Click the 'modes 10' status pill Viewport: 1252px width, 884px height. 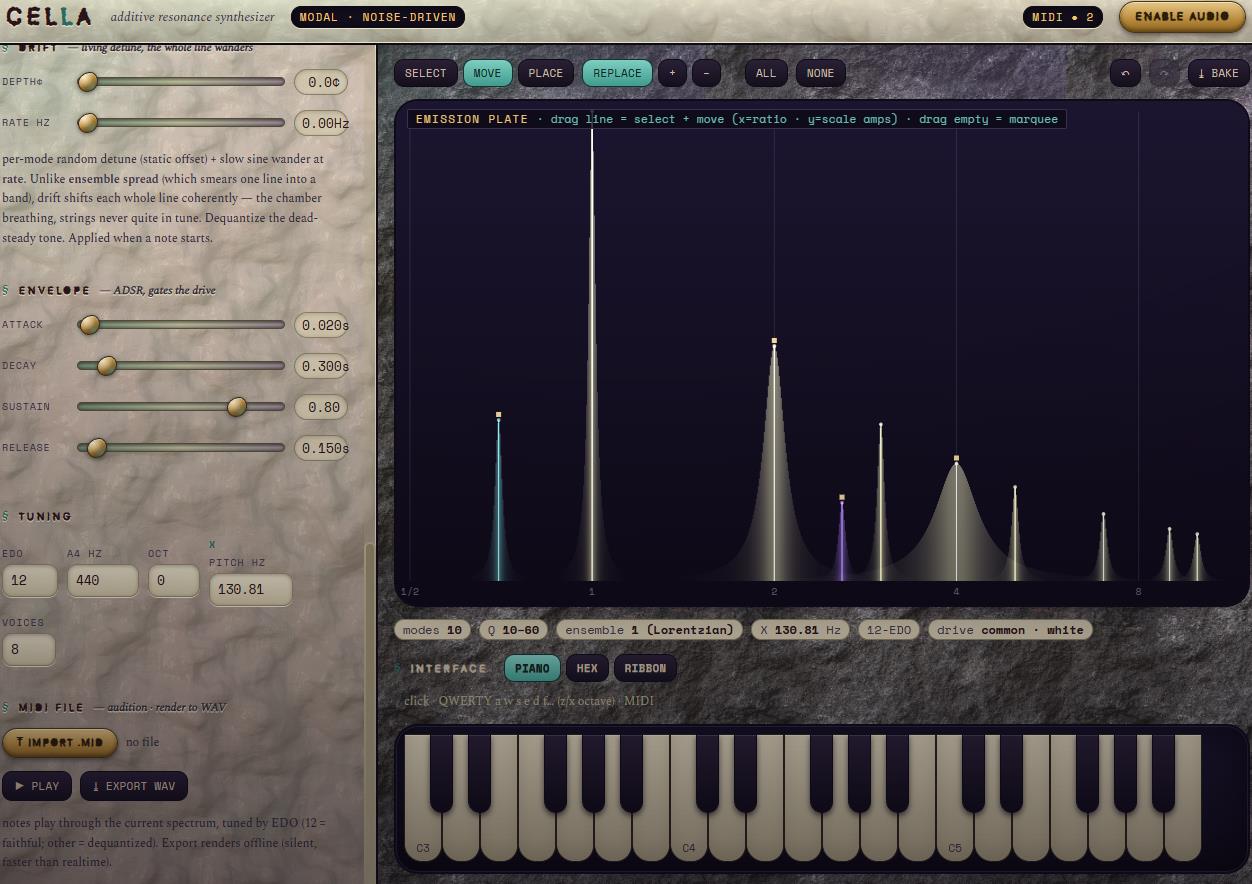tap(432, 630)
